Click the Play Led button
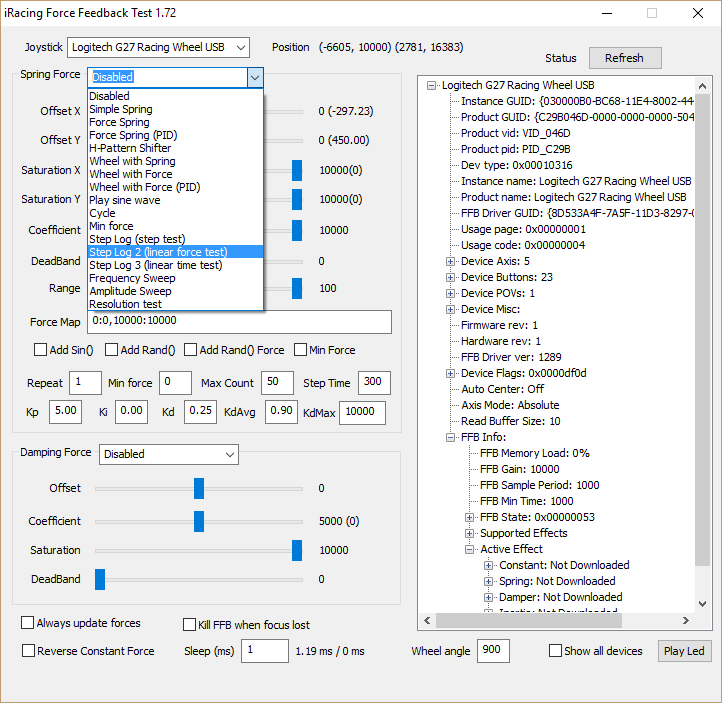The image size is (722, 703). tap(684, 651)
